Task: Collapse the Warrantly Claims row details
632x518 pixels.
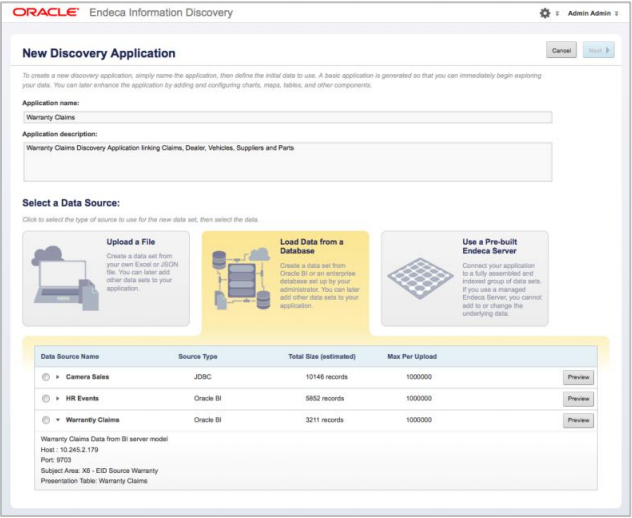Action: (x=58, y=420)
